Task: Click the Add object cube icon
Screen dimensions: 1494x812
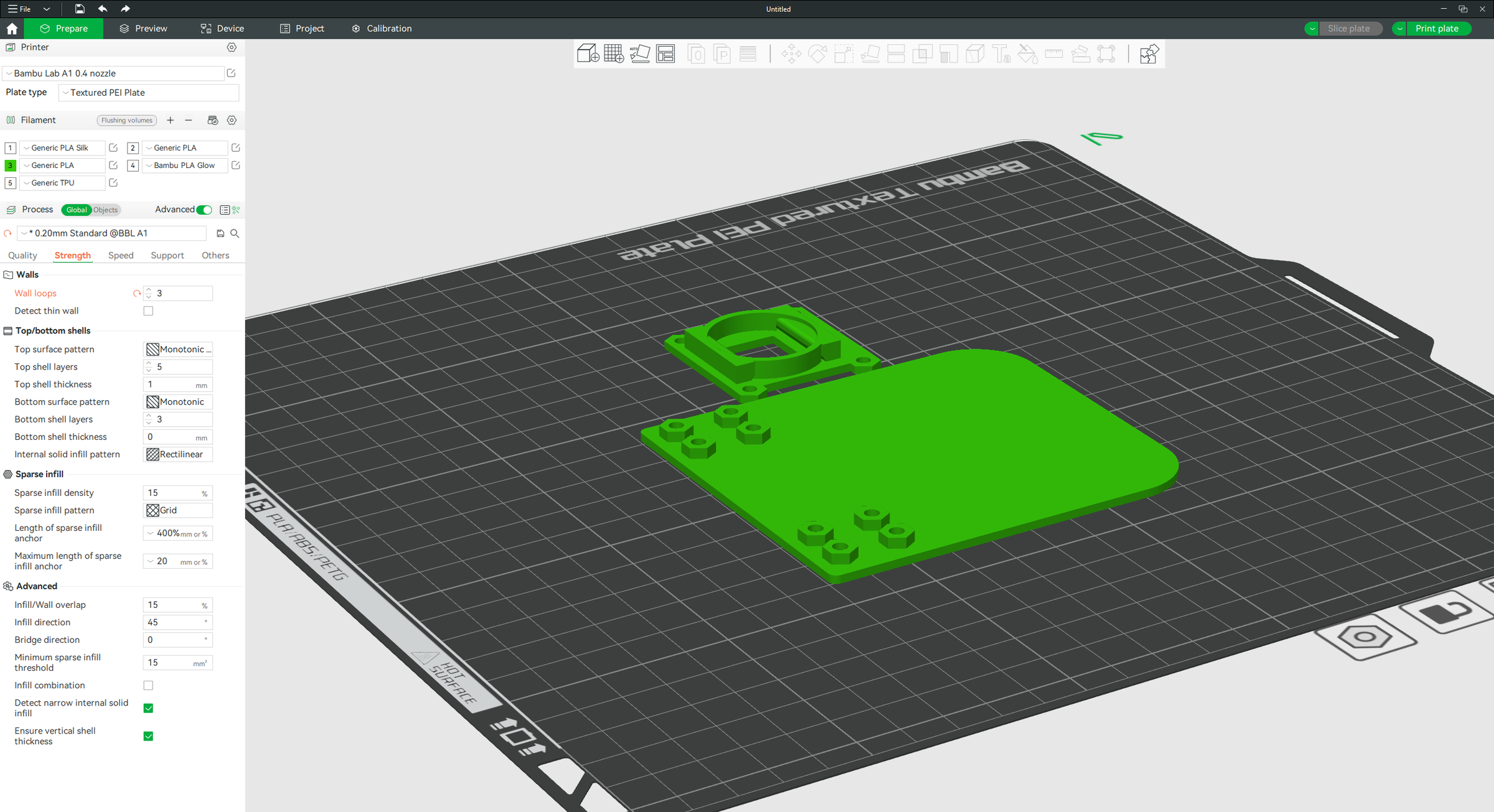Action: pos(588,54)
